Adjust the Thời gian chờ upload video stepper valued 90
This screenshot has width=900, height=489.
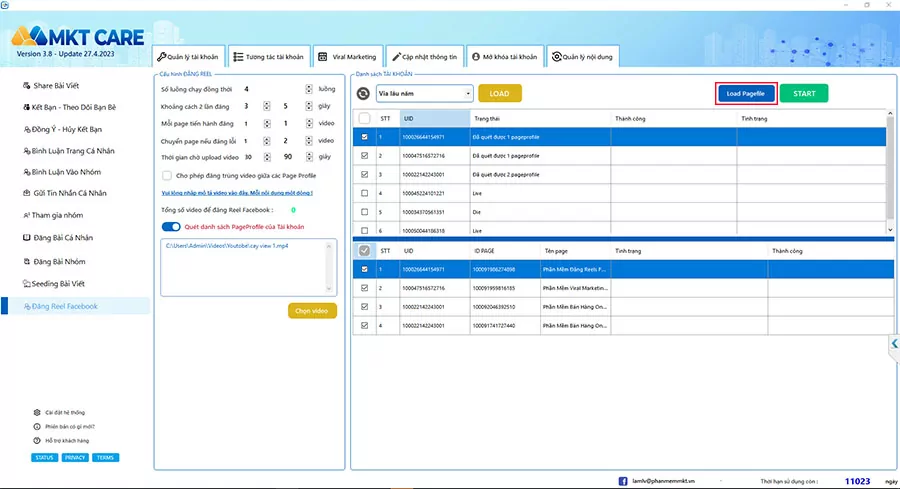click(309, 157)
